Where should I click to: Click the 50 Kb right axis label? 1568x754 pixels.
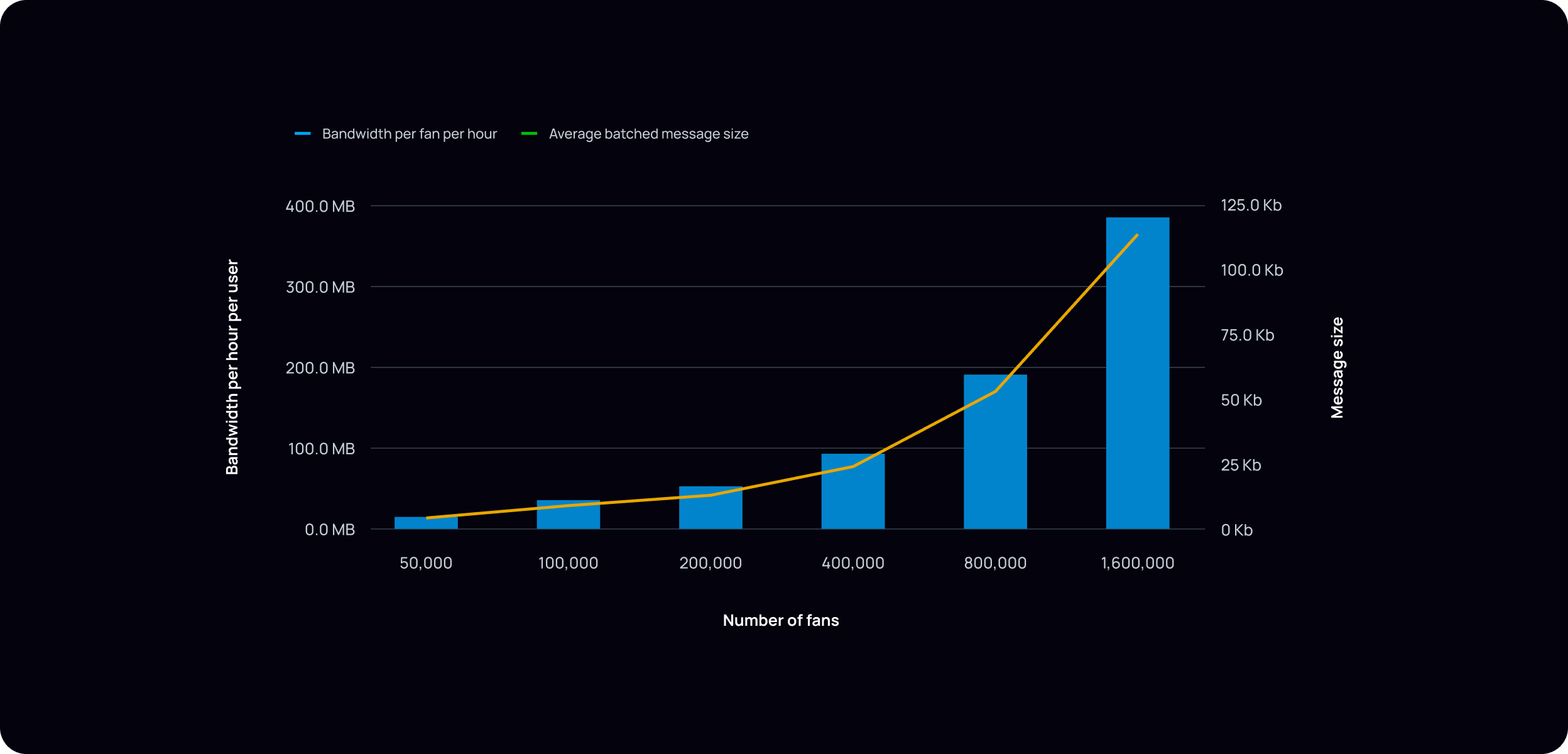1241,400
